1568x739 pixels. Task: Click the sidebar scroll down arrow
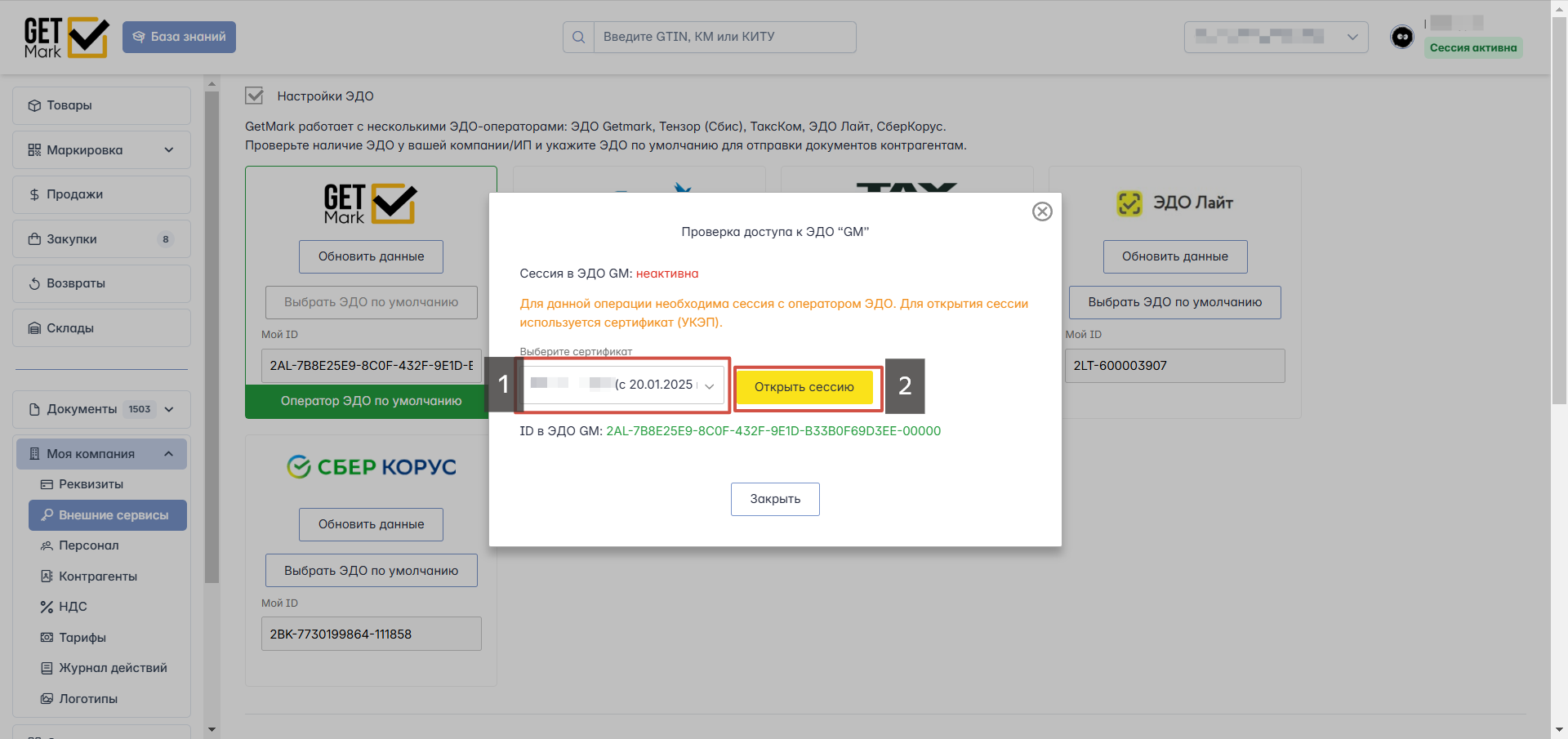point(212,729)
